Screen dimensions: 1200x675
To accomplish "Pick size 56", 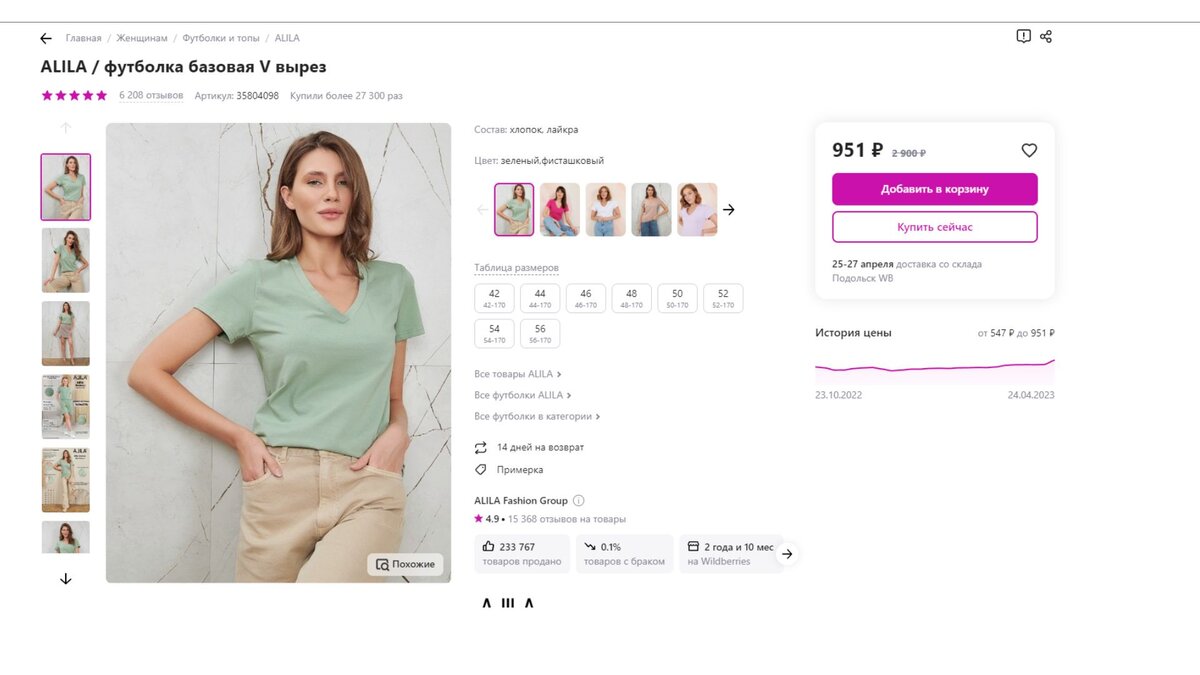I will [540, 333].
